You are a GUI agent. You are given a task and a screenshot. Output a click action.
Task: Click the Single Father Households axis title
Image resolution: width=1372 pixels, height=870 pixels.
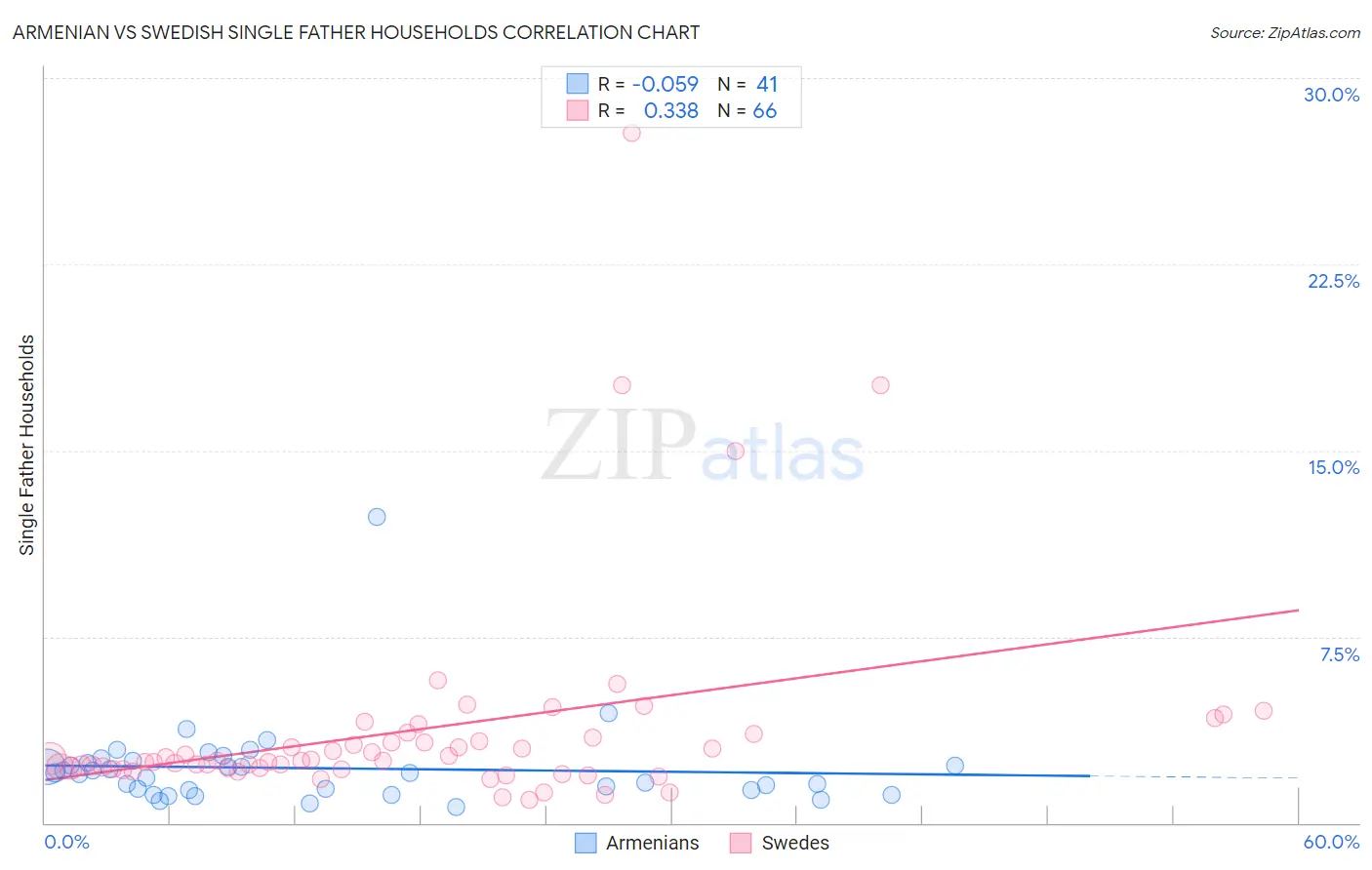coord(27,445)
